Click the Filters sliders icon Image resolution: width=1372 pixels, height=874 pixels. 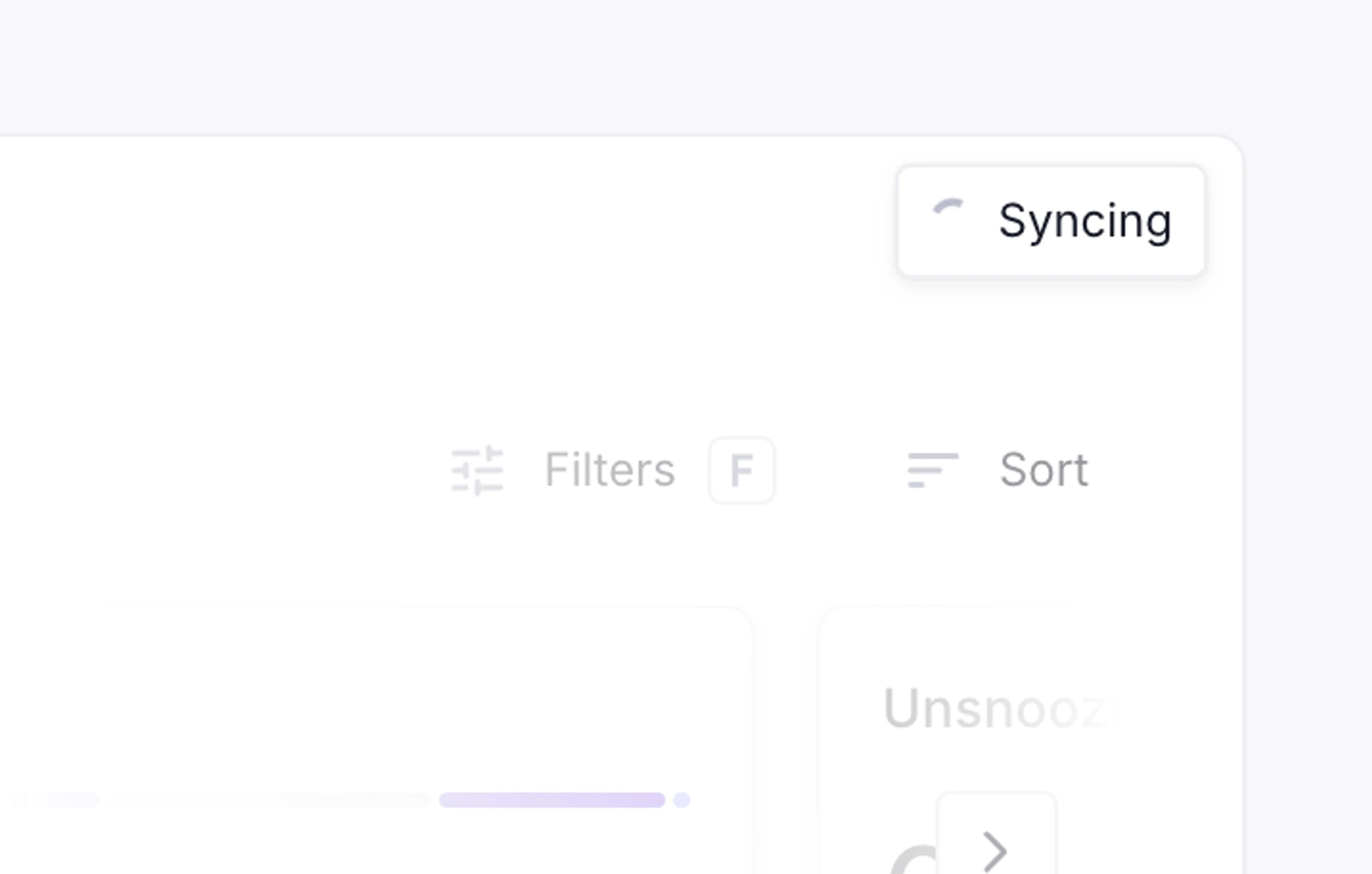pos(477,471)
